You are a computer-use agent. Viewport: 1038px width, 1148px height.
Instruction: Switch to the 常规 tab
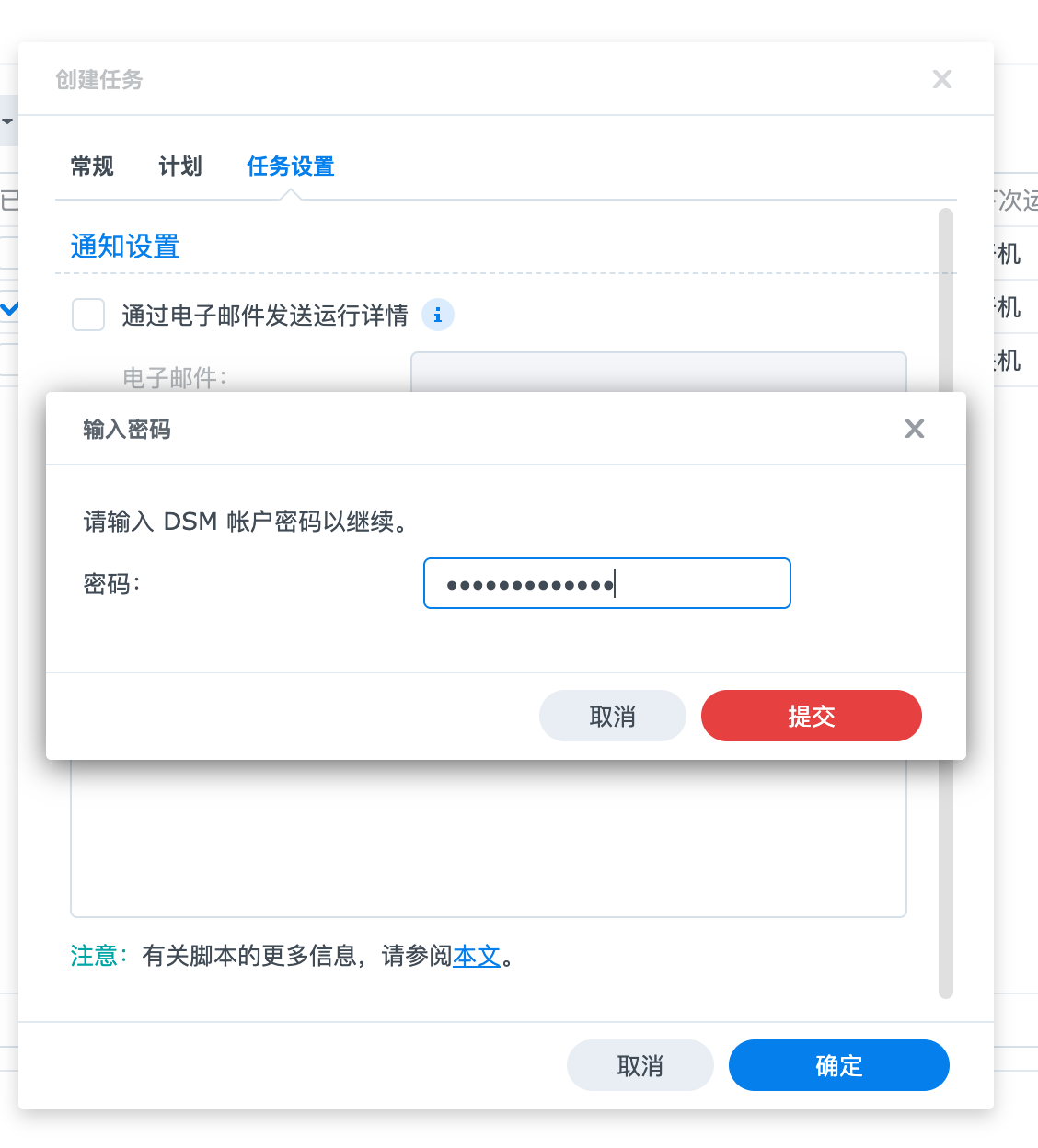92,166
